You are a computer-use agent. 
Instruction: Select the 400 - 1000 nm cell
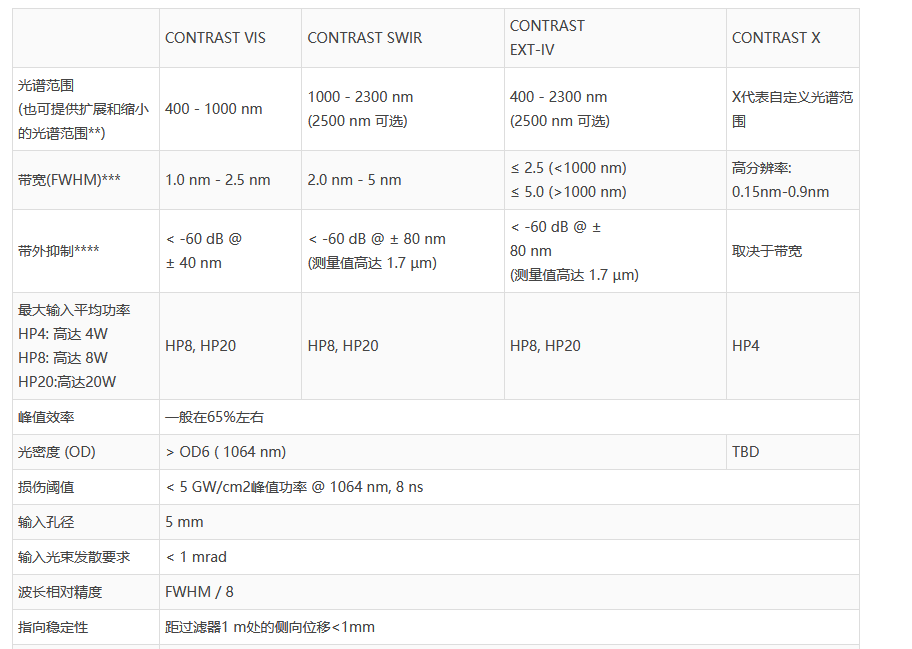[x=211, y=109]
